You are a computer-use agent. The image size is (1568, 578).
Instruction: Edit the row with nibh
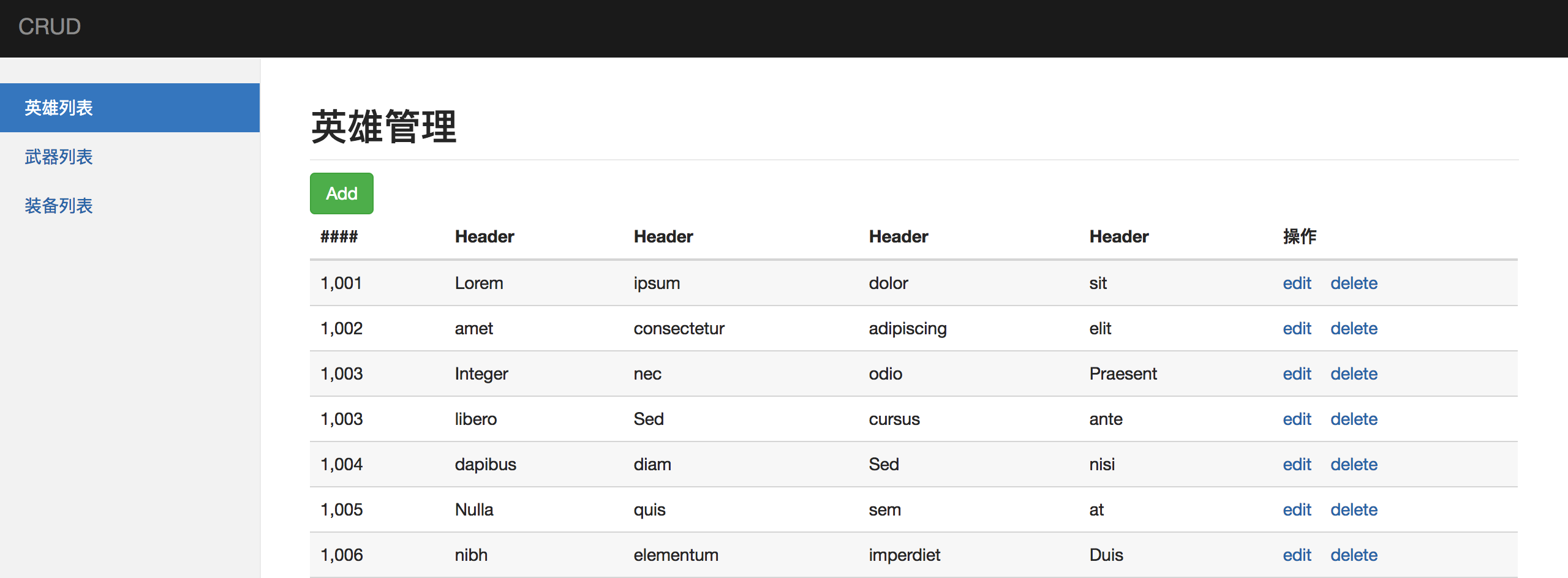click(1297, 555)
